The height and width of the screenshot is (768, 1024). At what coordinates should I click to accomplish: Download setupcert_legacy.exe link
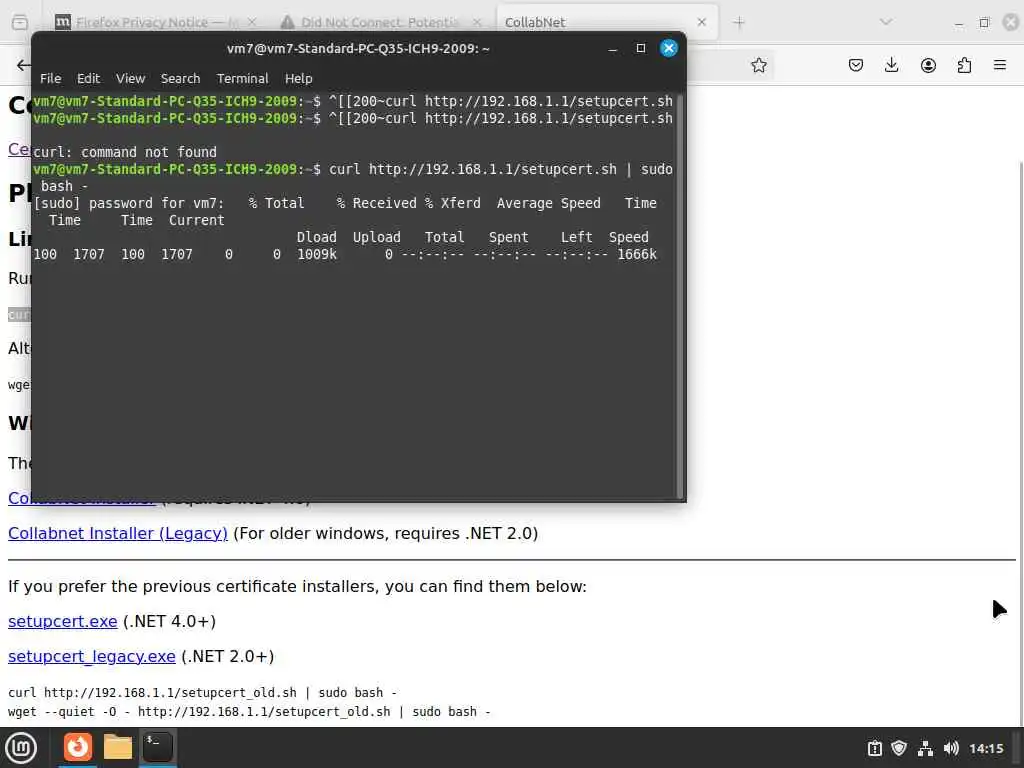[91, 656]
